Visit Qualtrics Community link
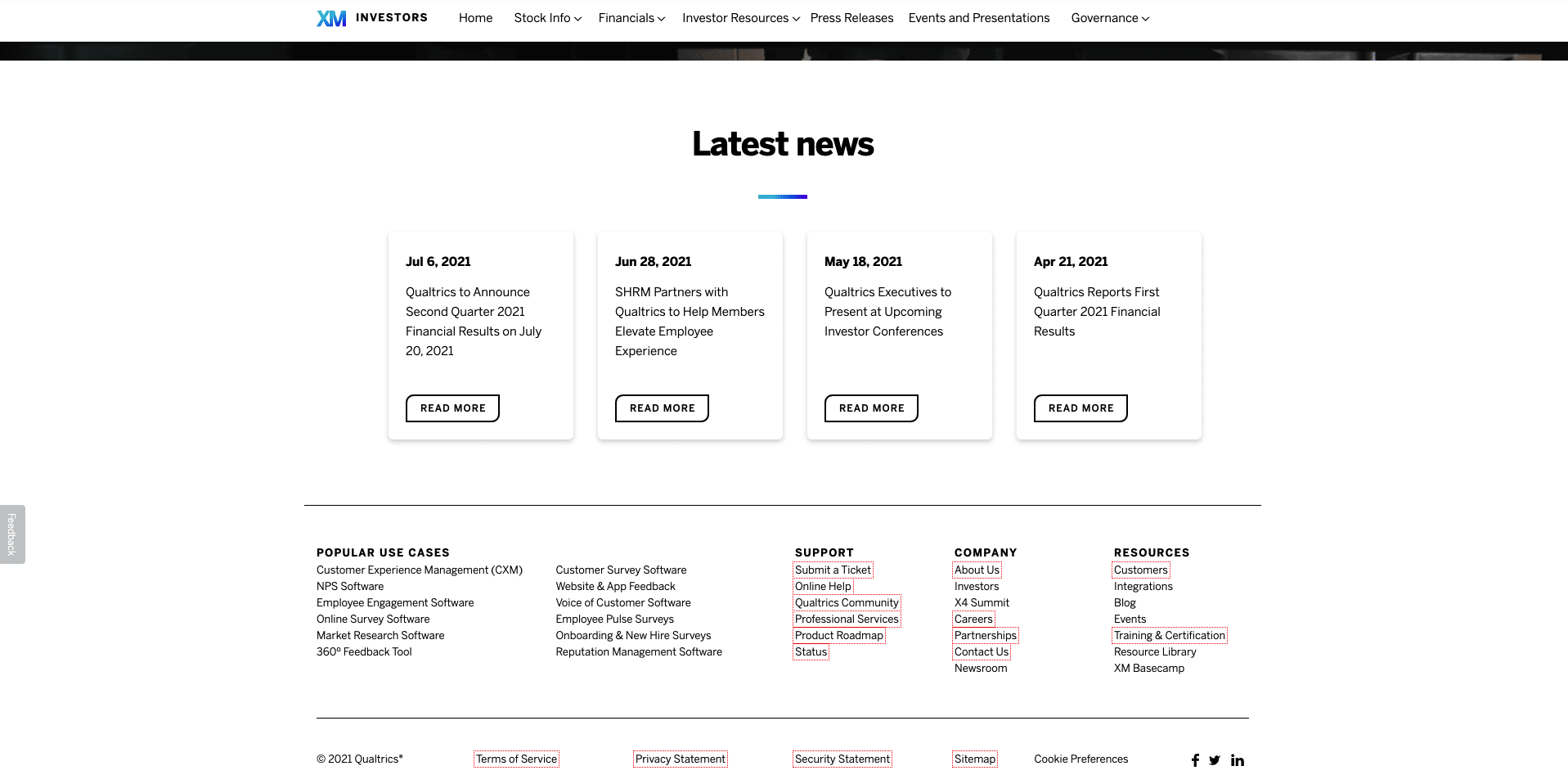 (x=847, y=603)
